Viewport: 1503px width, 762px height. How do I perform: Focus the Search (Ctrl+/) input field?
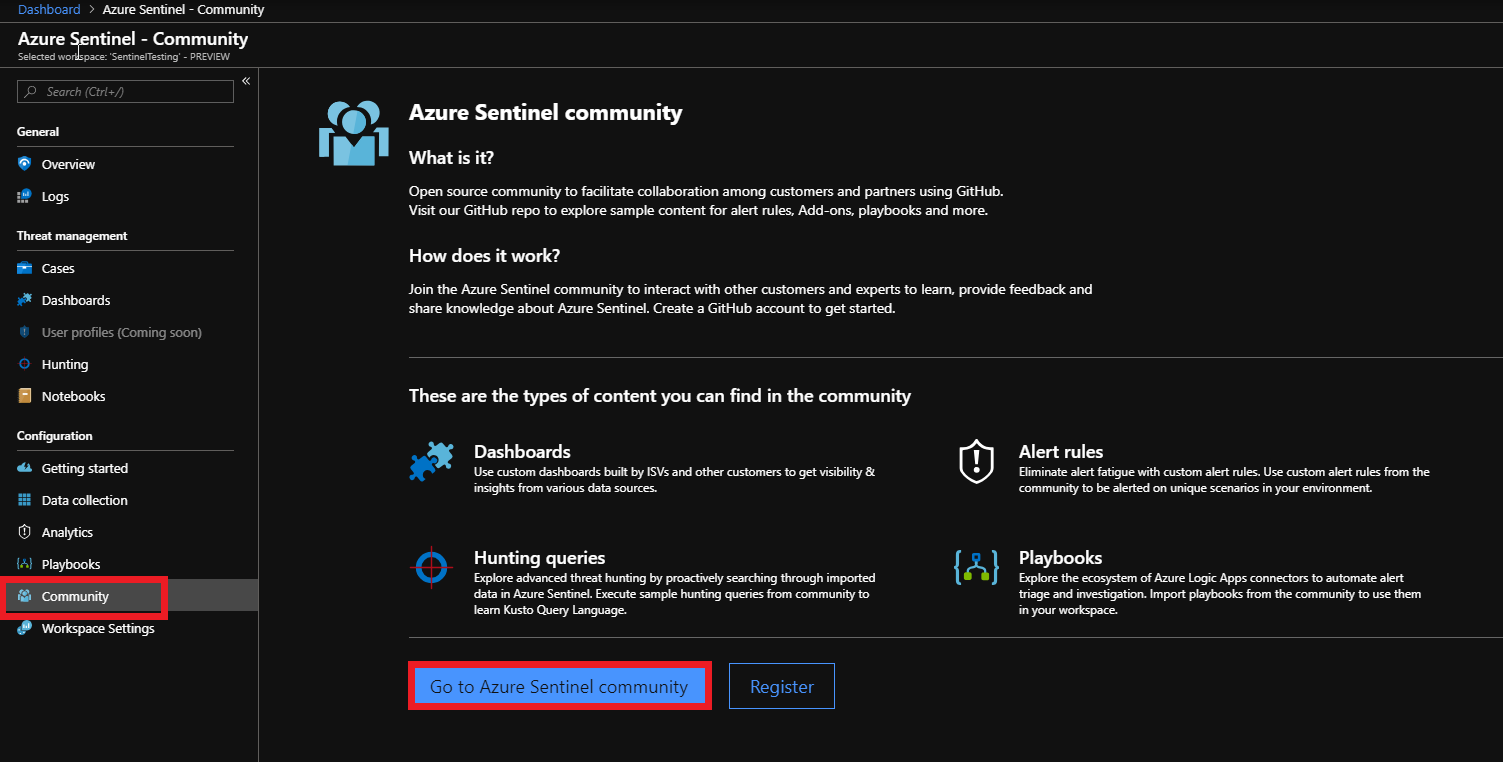pyautogui.click(x=125, y=91)
